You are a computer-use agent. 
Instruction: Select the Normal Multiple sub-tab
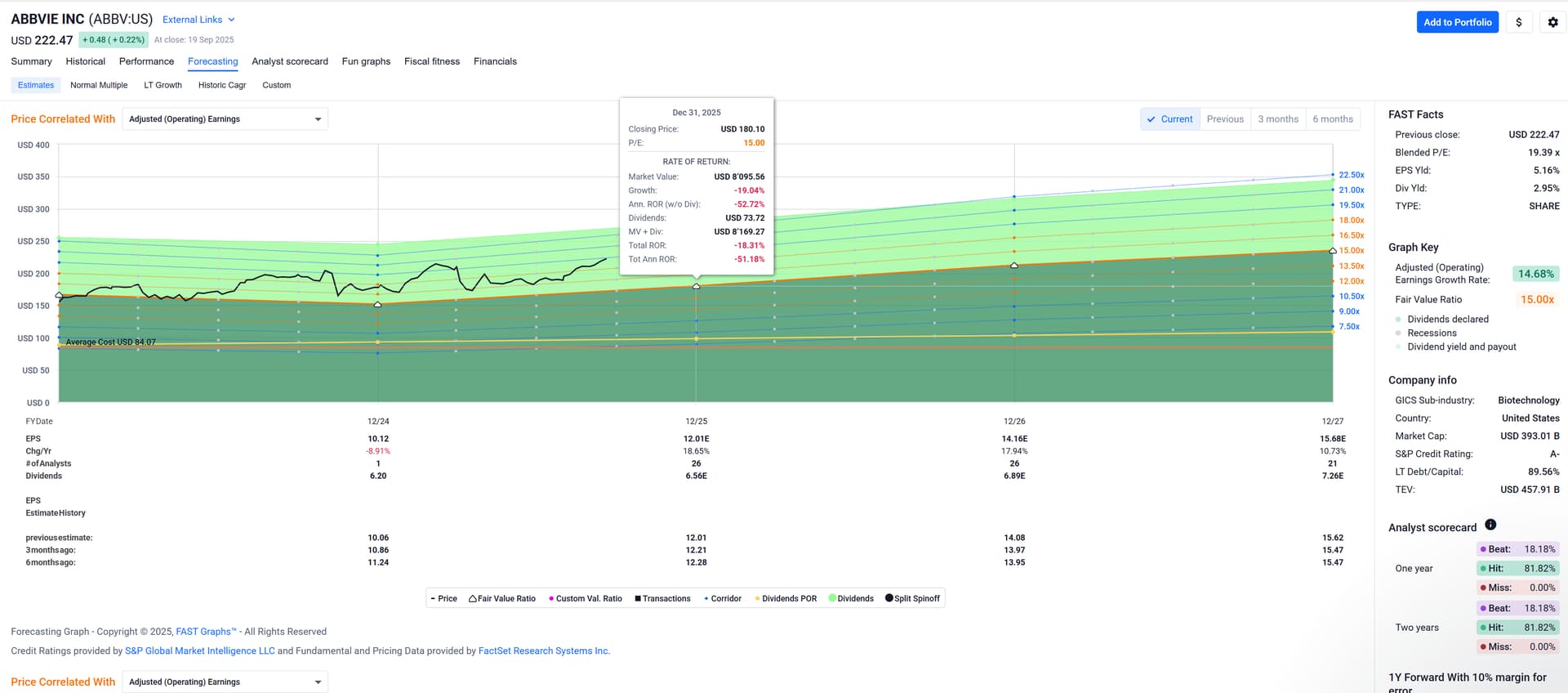[x=99, y=85]
